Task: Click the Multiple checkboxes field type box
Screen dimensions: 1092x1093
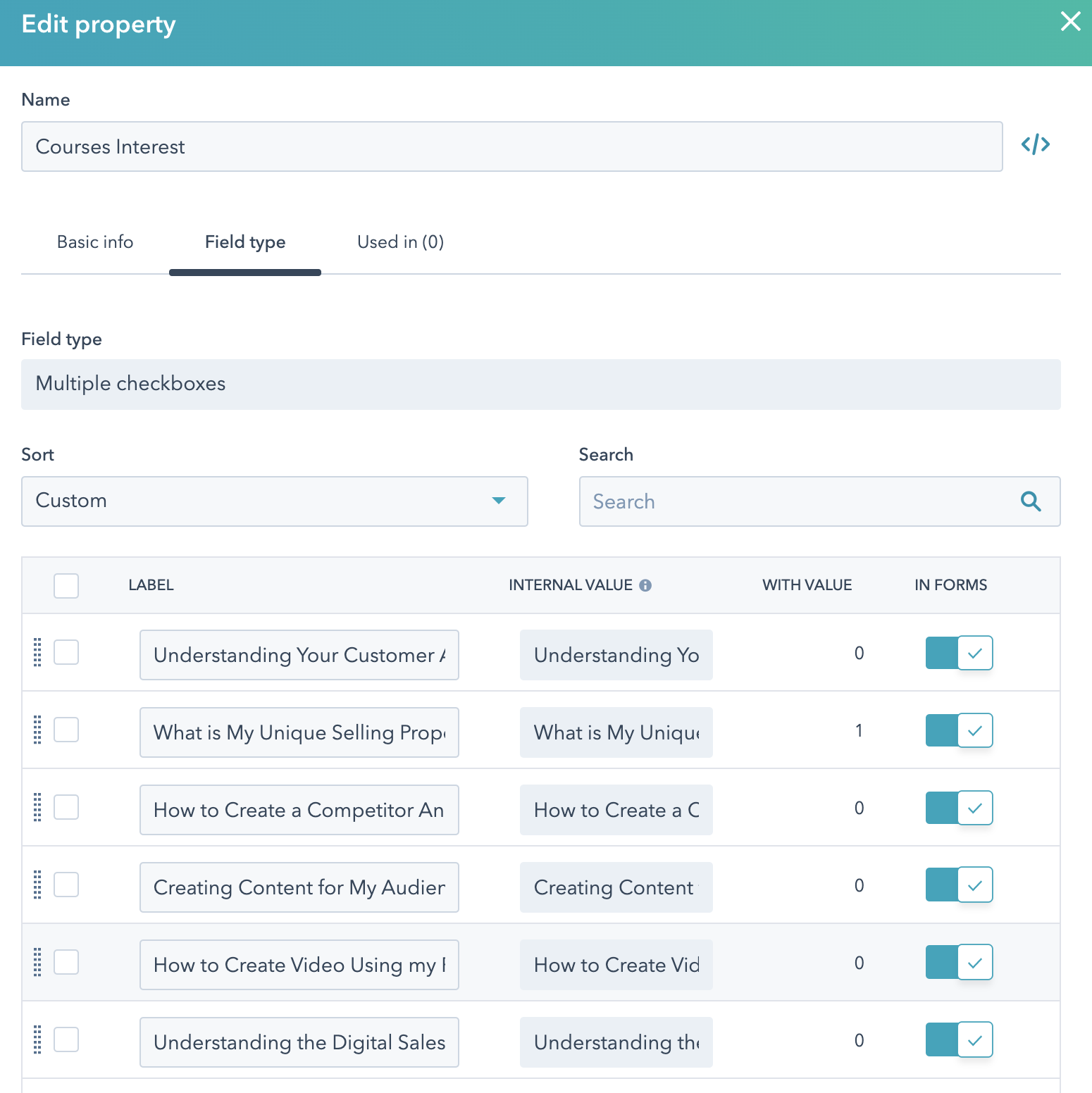Action: pos(541,385)
